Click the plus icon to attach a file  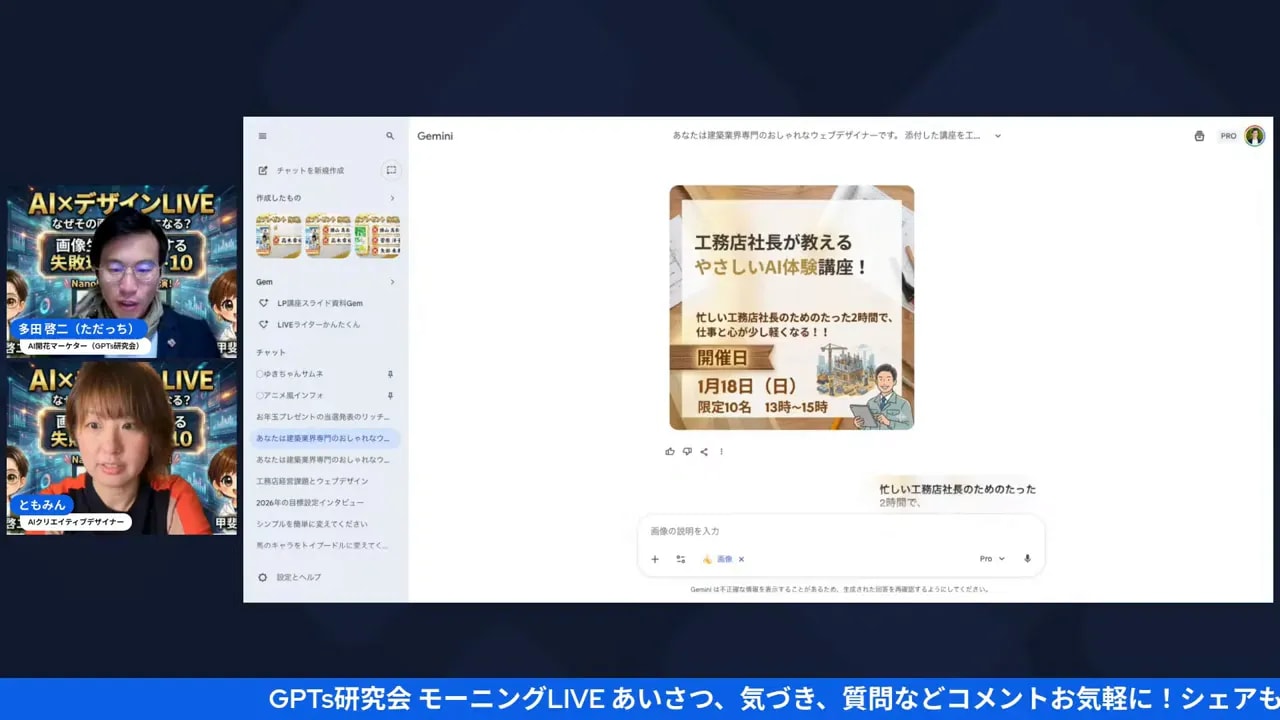[x=655, y=559]
